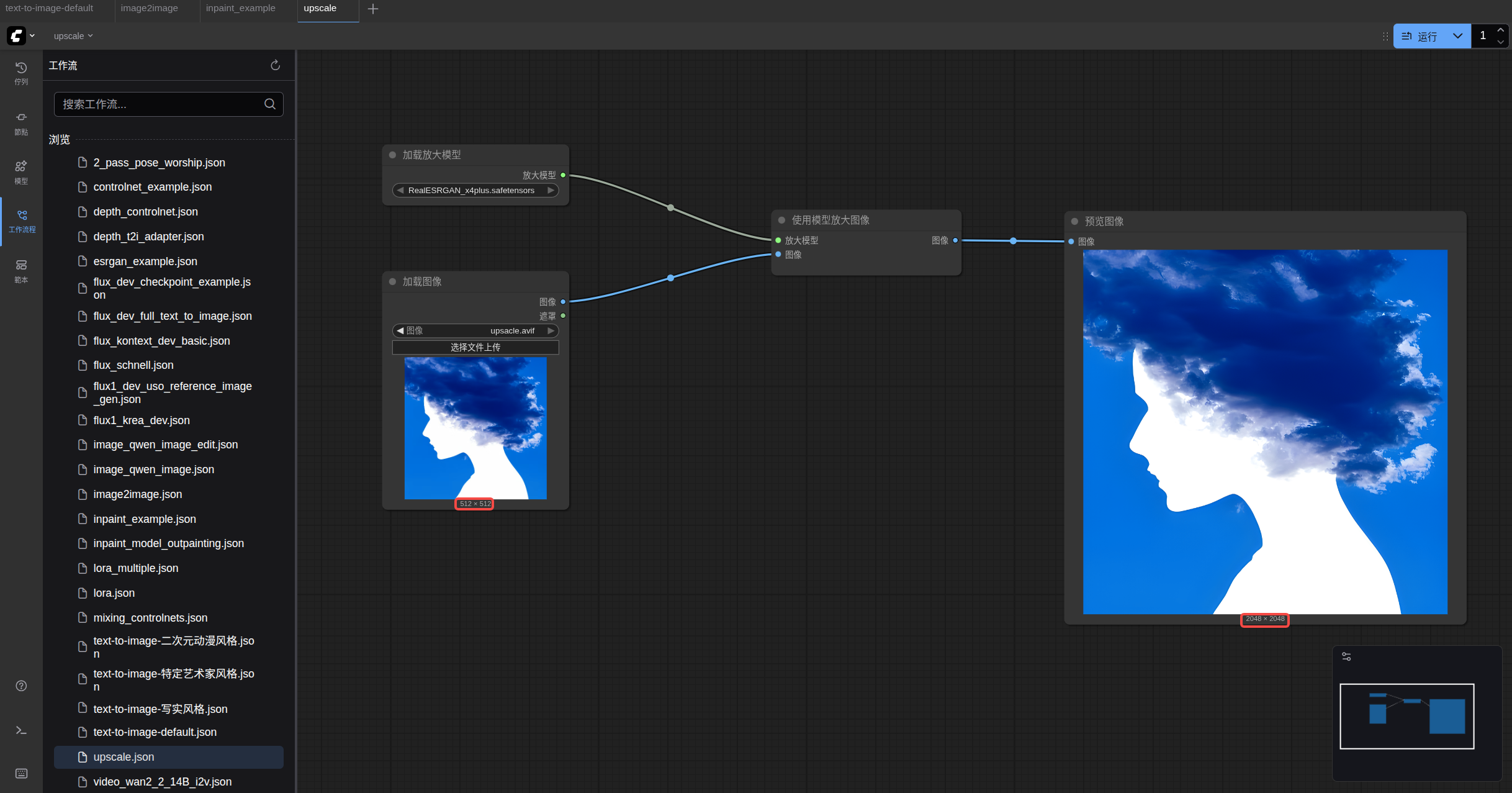The image size is (1512, 793).
Task: Collapse the 使用模型放大图像 node dot
Action: coord(781,220)
